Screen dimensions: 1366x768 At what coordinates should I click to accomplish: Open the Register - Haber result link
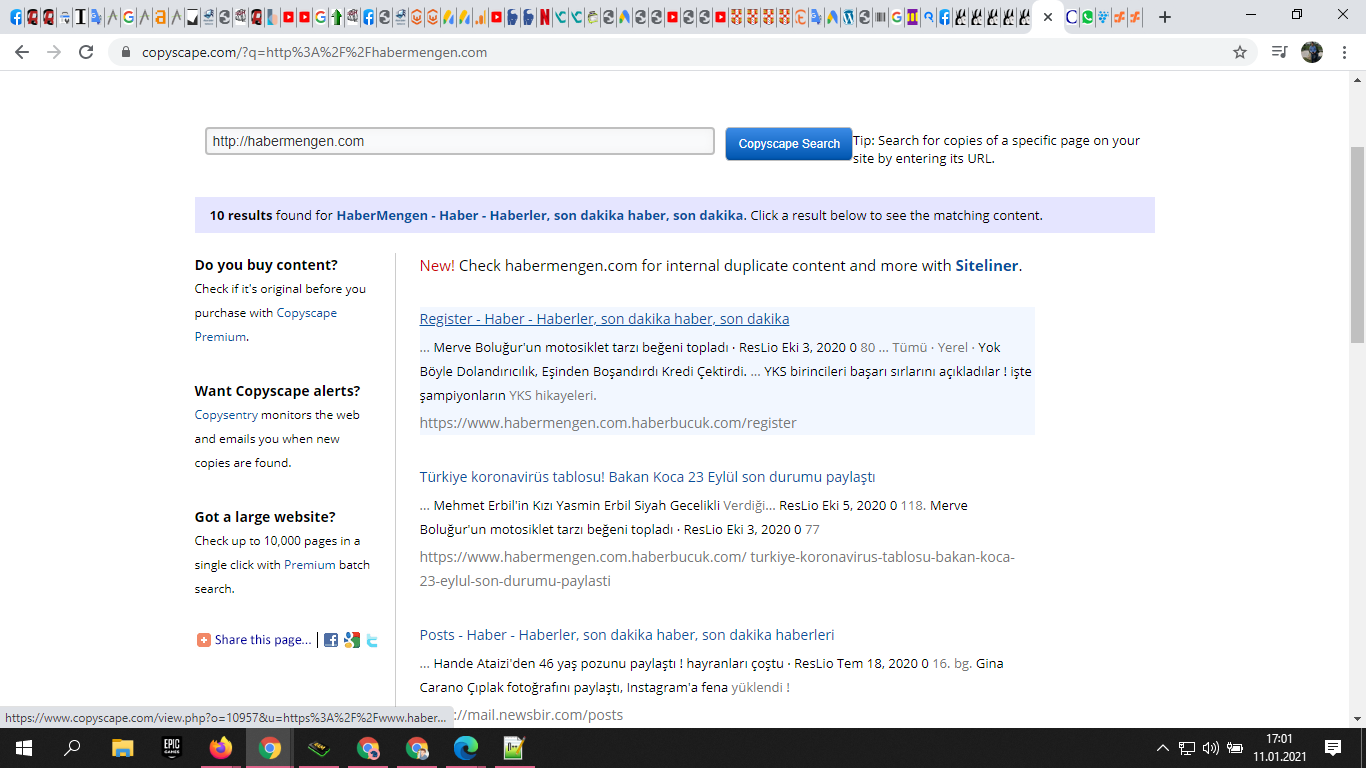tap(604, 319)
